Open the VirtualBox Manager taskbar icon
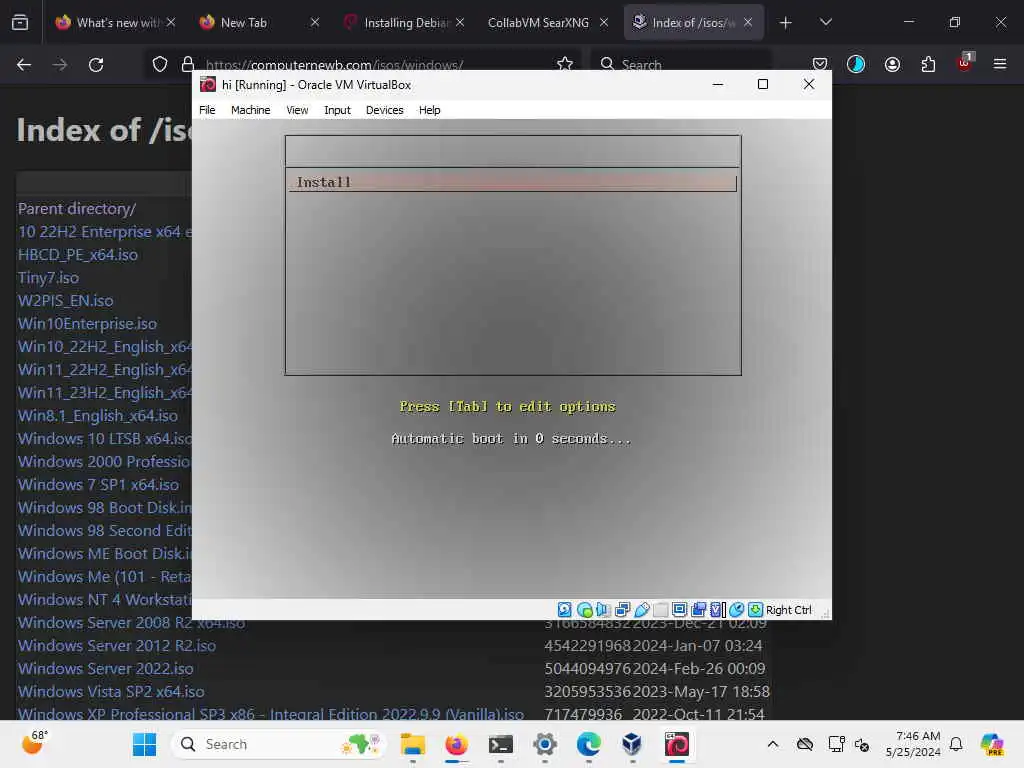The image size is (1024, 768). (632, 744)
